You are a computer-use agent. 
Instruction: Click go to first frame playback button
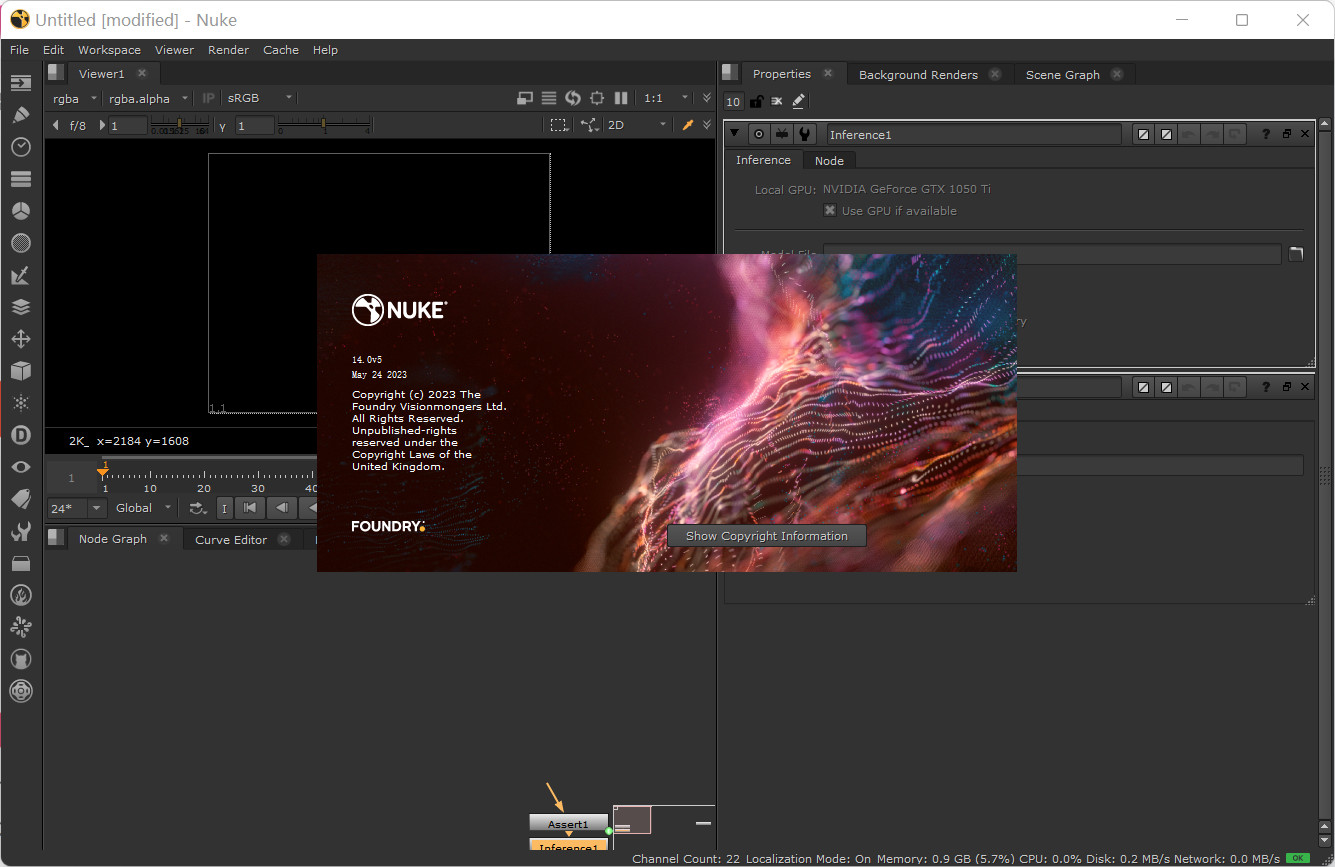250,508
